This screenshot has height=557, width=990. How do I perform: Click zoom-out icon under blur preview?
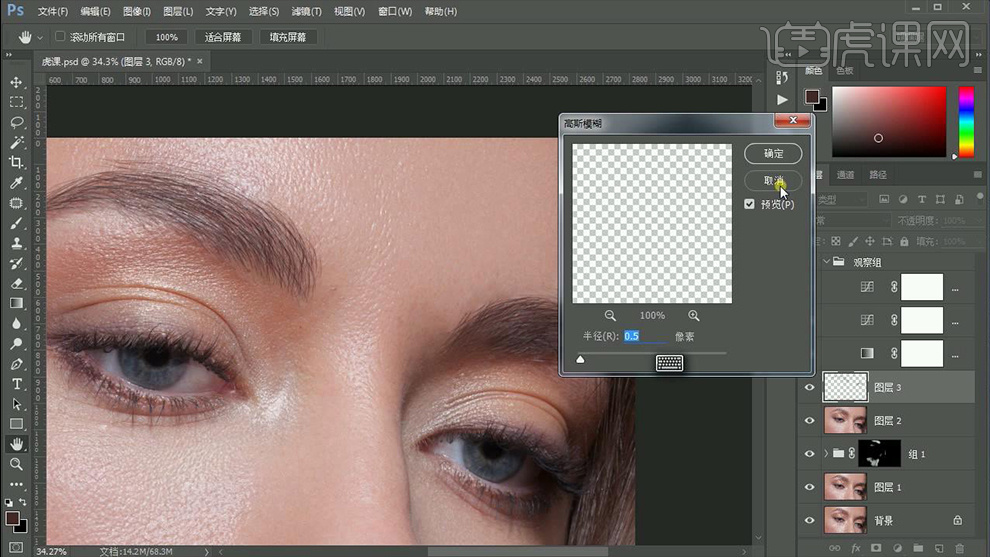610,316
